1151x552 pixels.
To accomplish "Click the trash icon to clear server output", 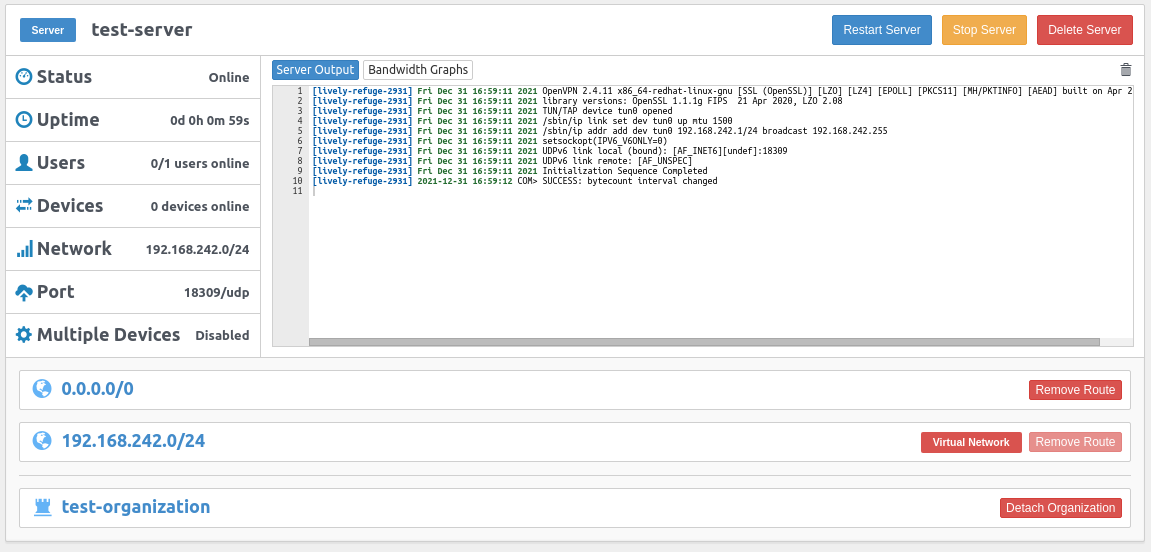I will point(1126,70).
